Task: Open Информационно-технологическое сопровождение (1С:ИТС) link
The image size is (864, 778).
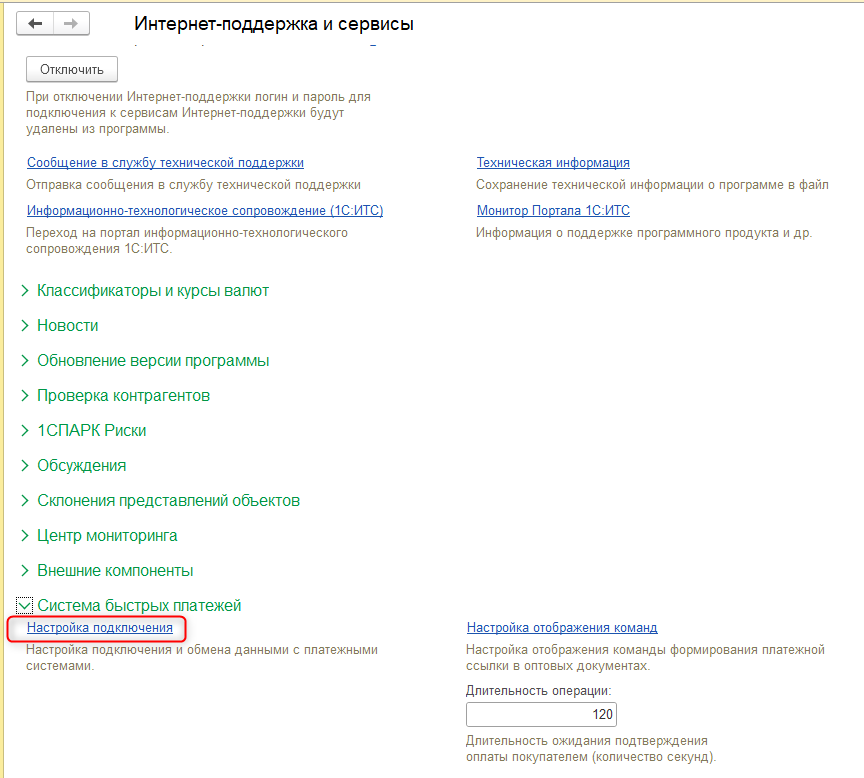Action: tap(205, 210)
